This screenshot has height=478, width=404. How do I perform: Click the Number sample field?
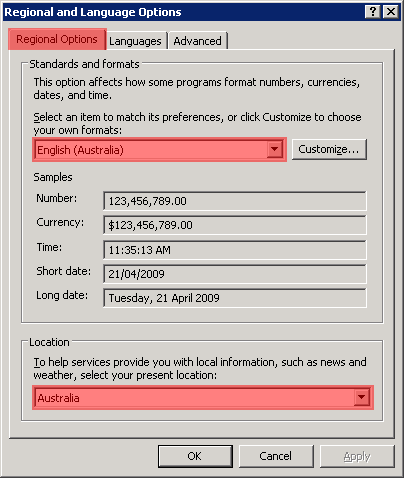coord(235,201)
